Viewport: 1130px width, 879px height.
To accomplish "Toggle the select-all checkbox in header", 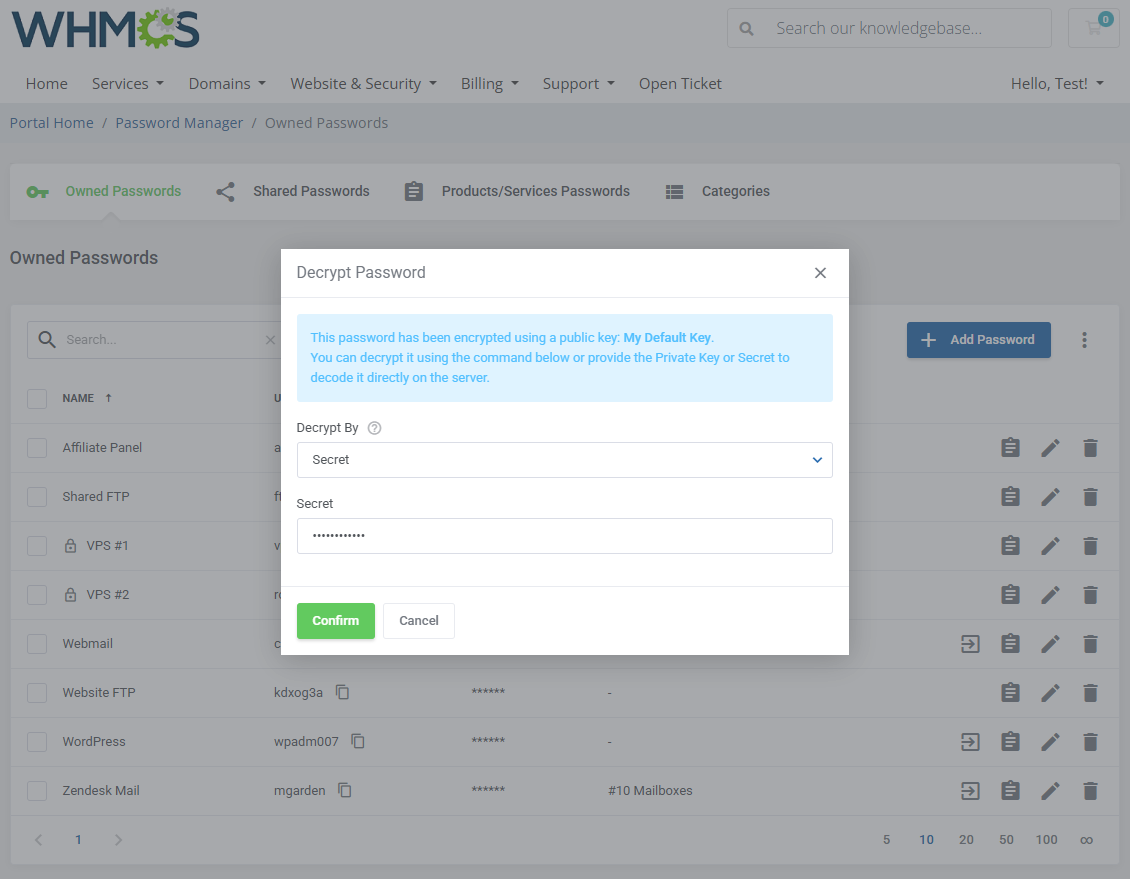I will coord(37,399).
